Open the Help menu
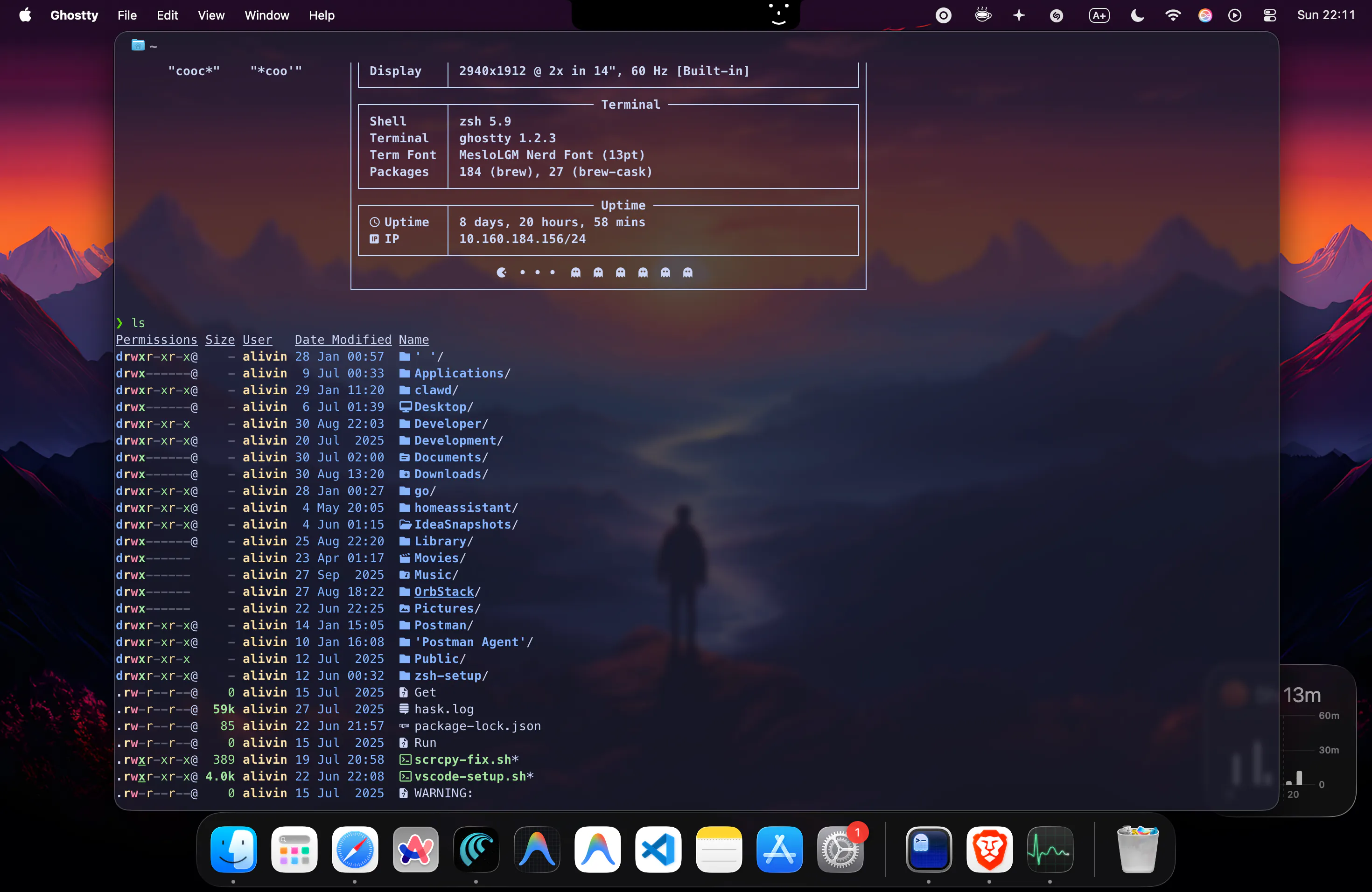The width and height of the screenshot is (1372, 892). click(321, 15)
